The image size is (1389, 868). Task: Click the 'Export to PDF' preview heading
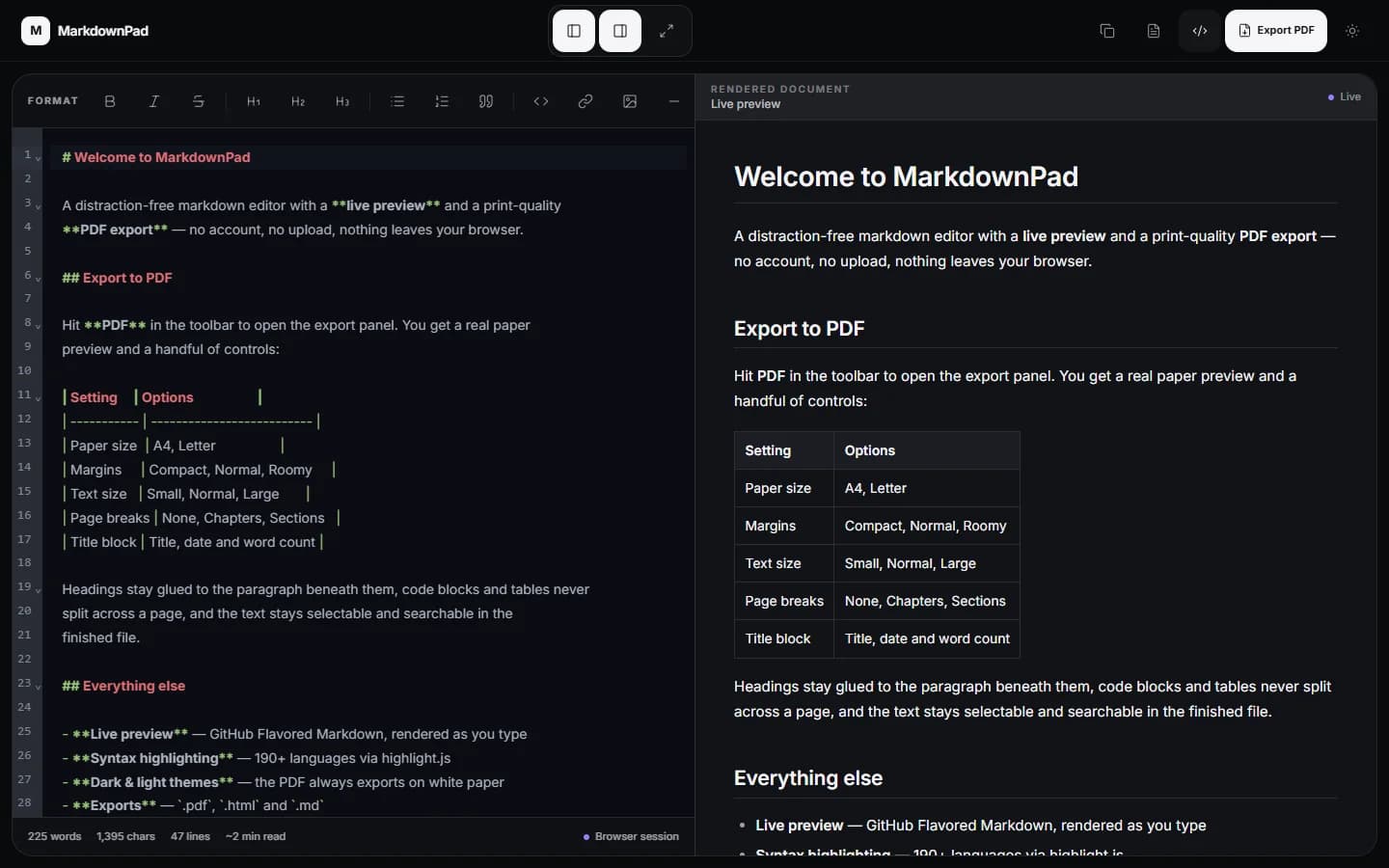799,329
